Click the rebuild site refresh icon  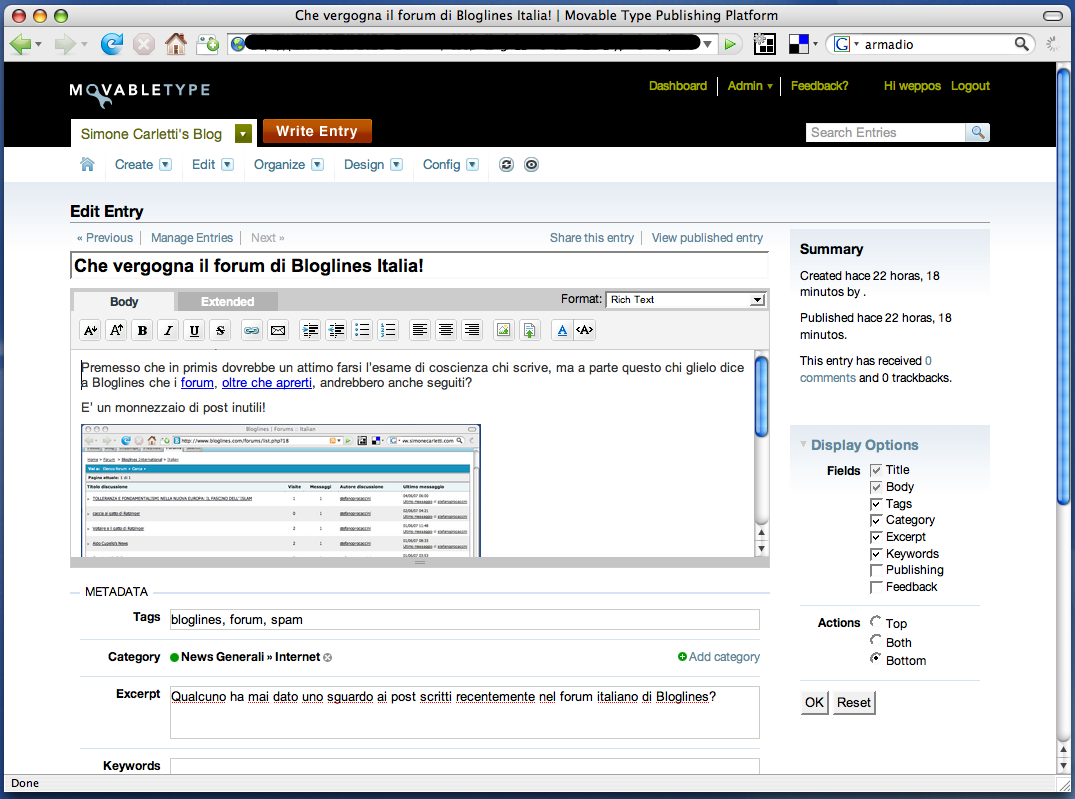point(506,165)
